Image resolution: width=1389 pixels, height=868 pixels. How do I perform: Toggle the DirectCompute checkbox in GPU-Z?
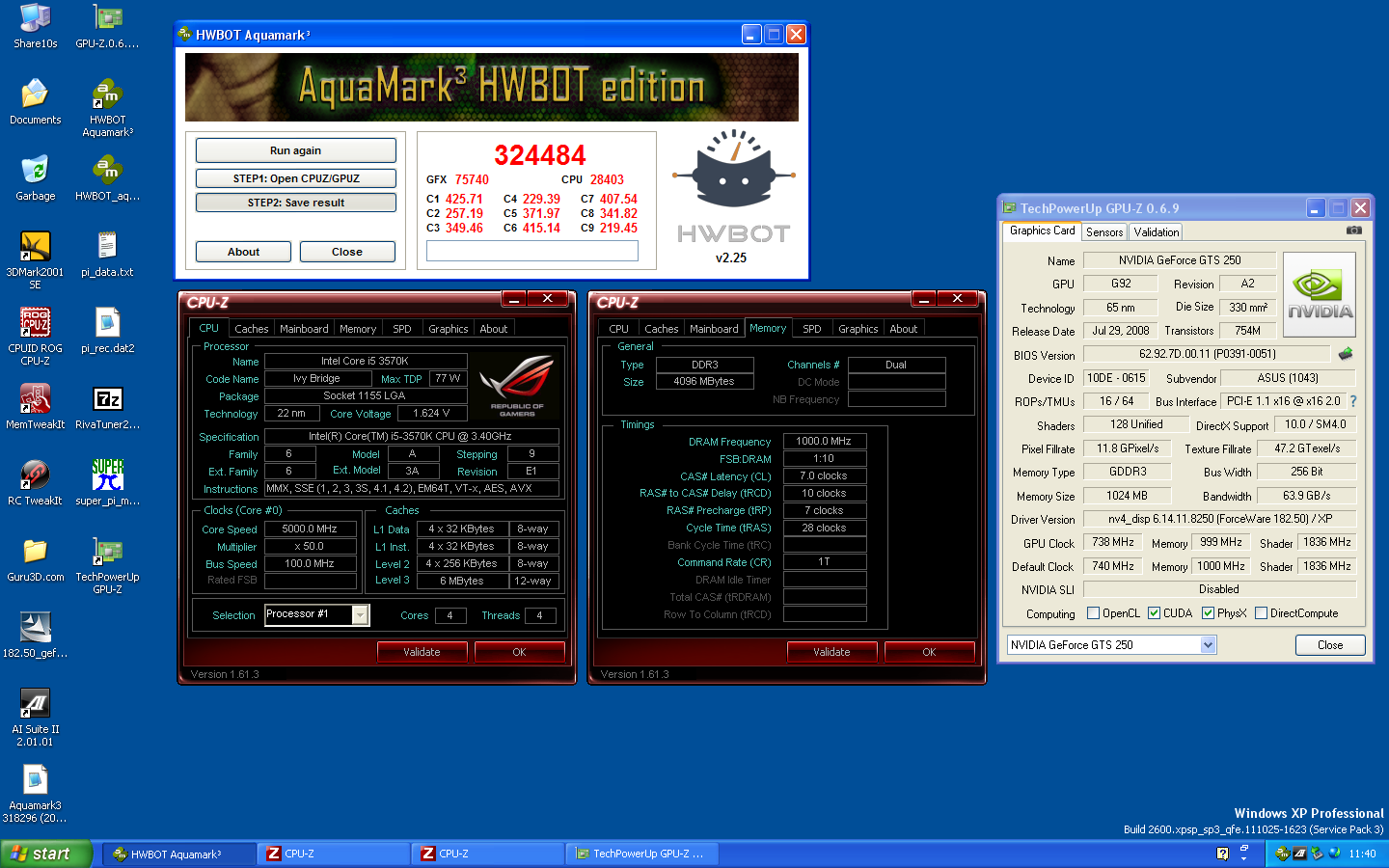click(x=1261, y=613)
